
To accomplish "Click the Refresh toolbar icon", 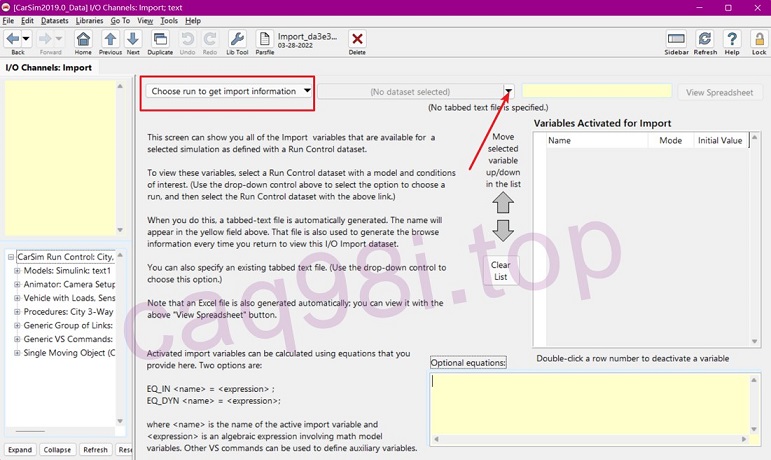I will (x=705, y=39).
